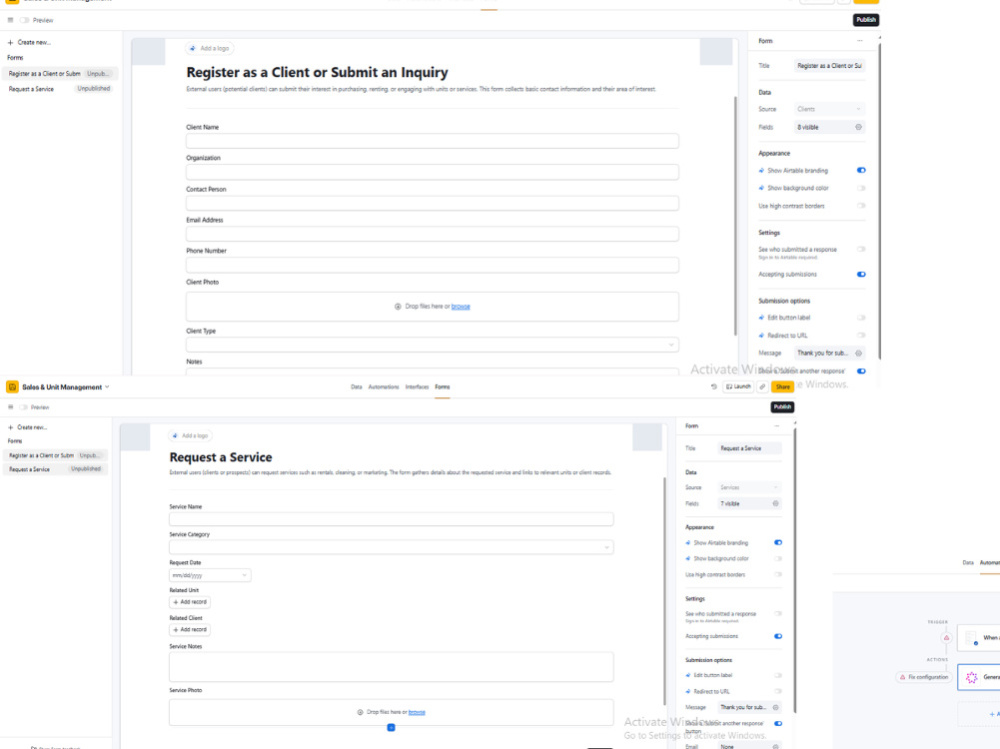Switch to the Automations tab in the header
The height and width of the screenshot is (749, 1000).
(x=383, y=387)
